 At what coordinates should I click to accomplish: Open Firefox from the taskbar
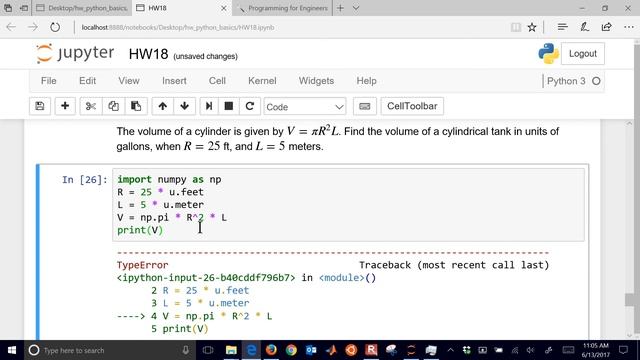(271, 350)
